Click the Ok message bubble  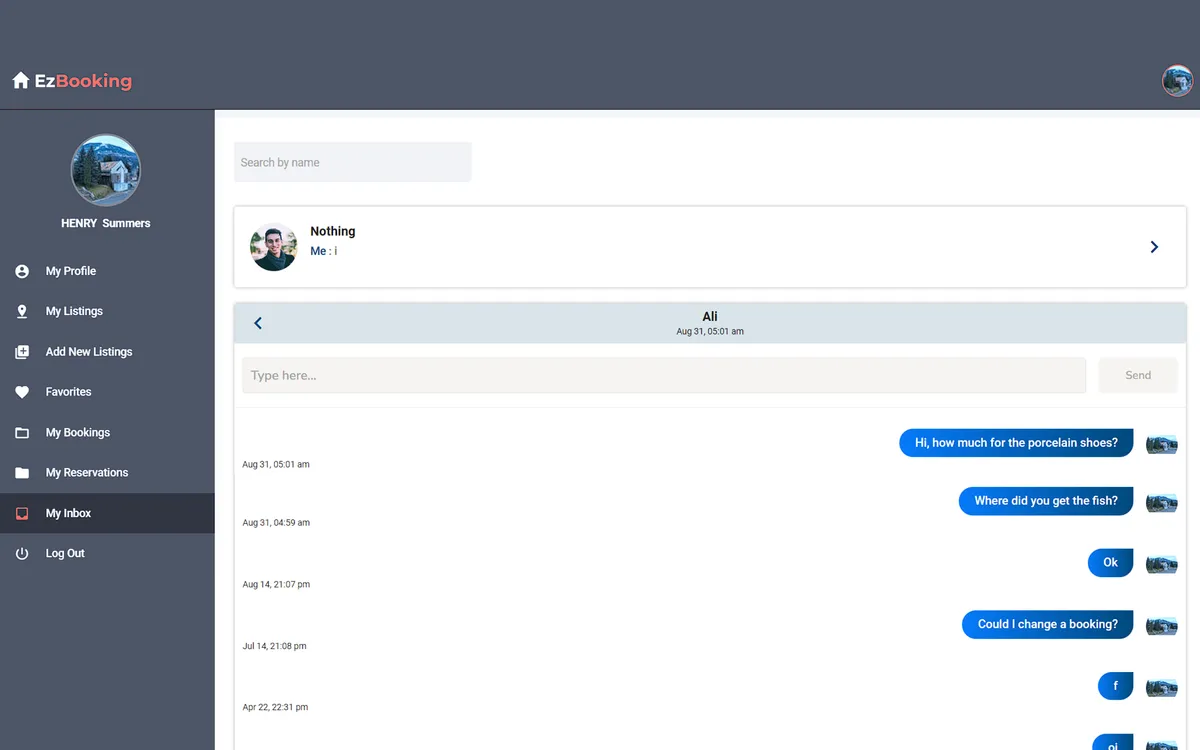[1110, 563]
